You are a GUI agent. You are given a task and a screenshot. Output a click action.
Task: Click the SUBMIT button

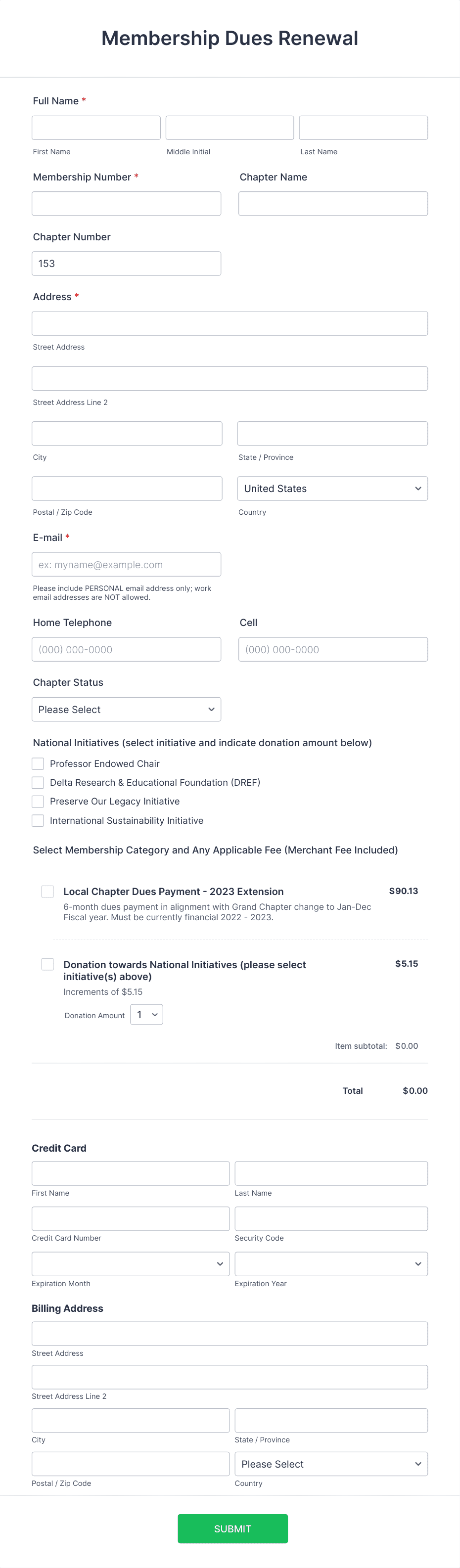coord(232,1528)
